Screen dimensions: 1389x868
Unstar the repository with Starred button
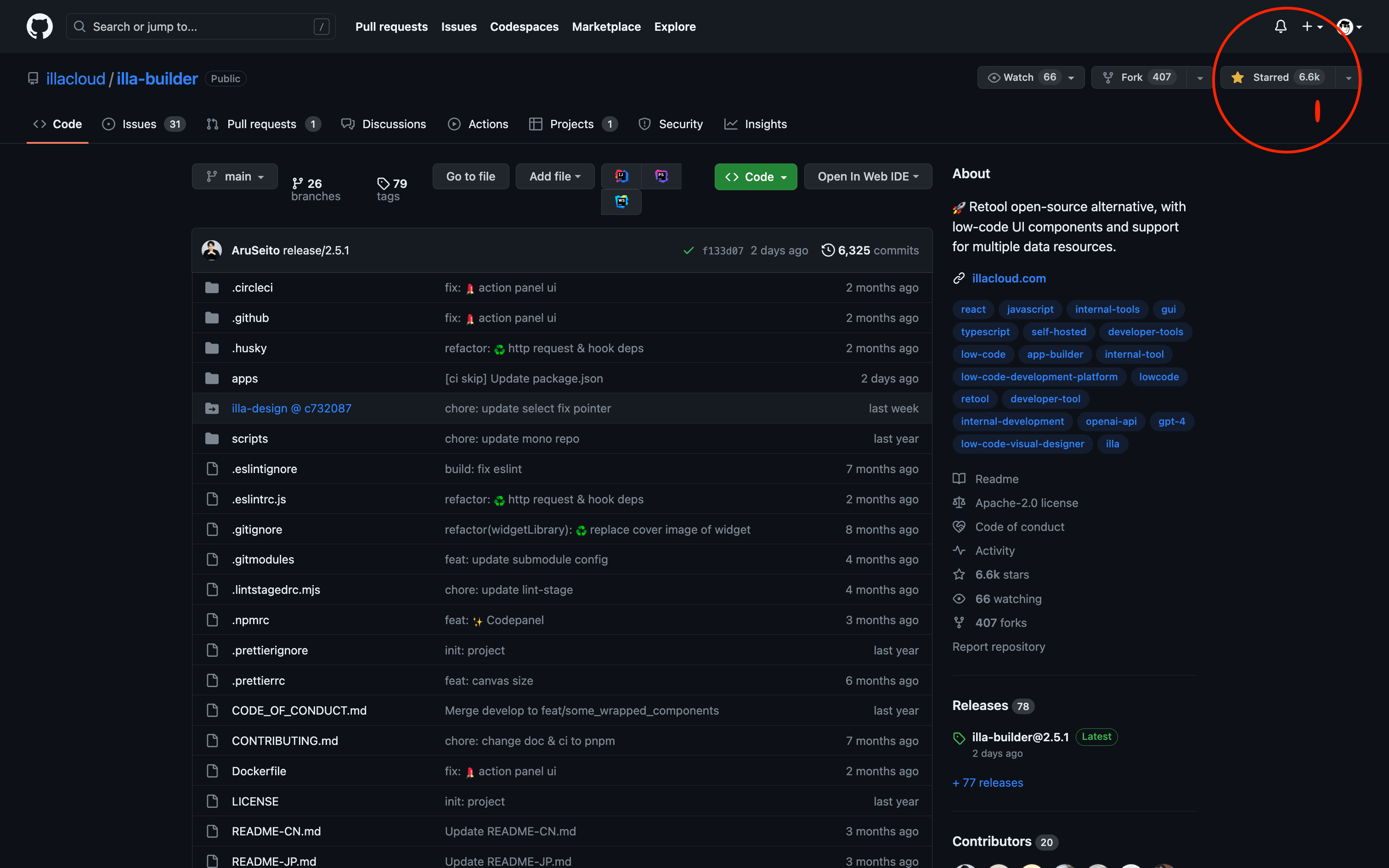point(1278,78)
